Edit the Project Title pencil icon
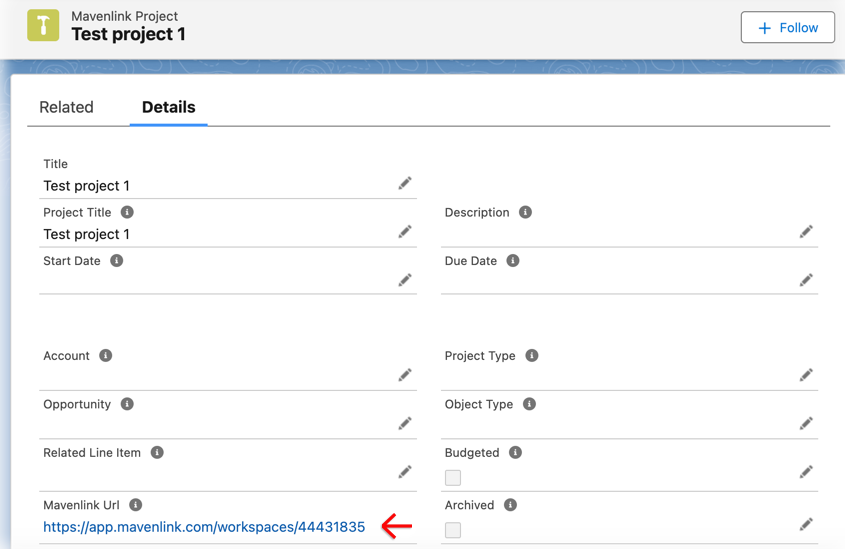The width and height of the screenshot is (845, 549). [405, 232]
